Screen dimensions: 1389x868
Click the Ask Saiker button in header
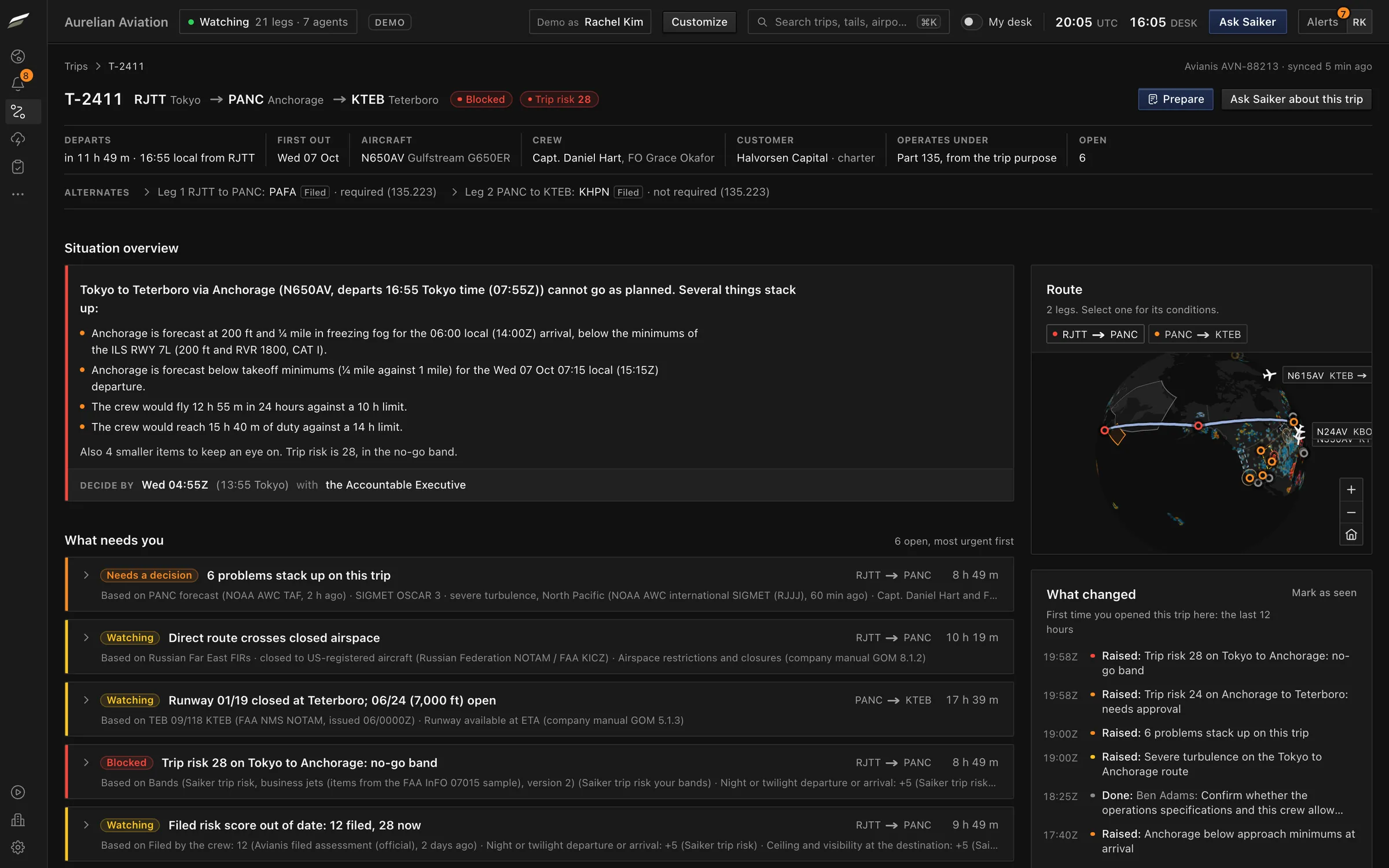click(x=1247, y=22)
